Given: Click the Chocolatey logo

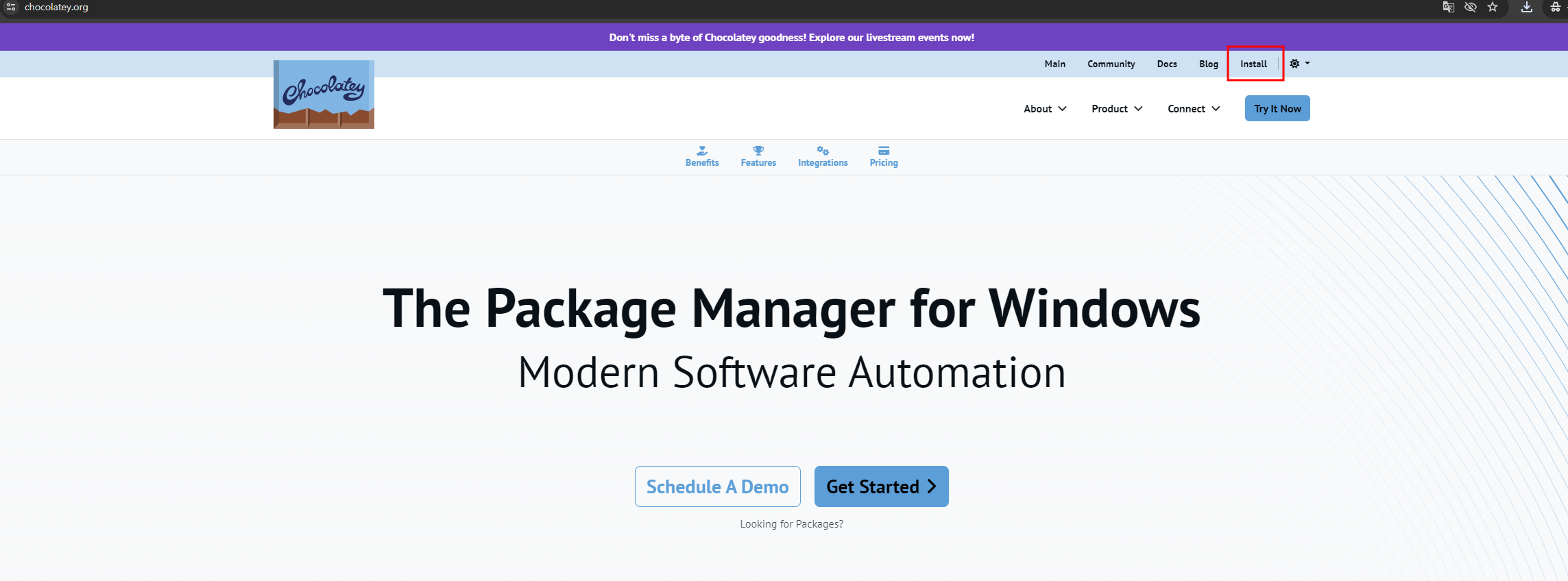Looking at the screenshot, I should click(x=324, y=95).
